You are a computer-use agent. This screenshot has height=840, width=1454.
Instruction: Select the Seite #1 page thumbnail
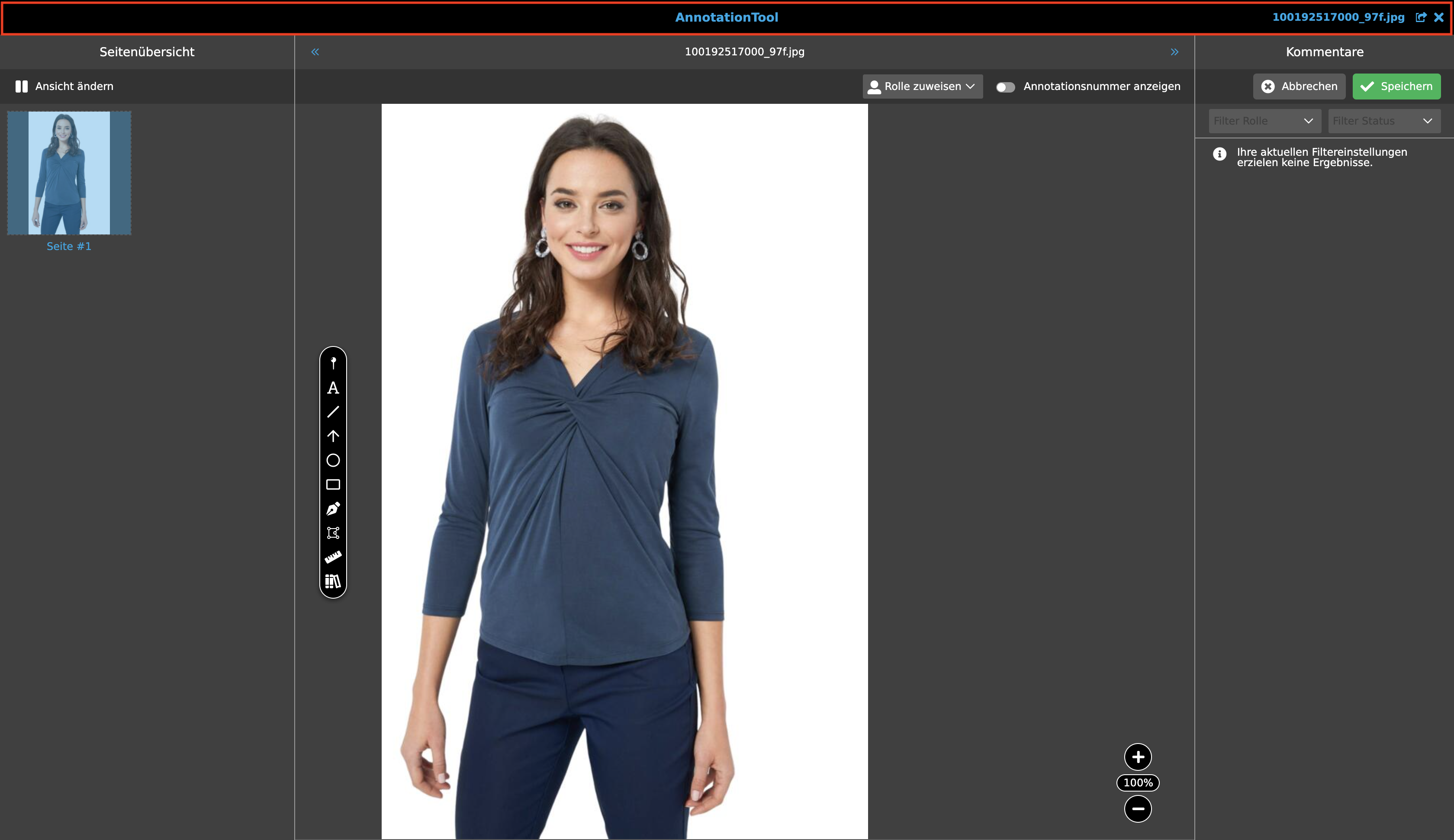[x=69, y=173]
